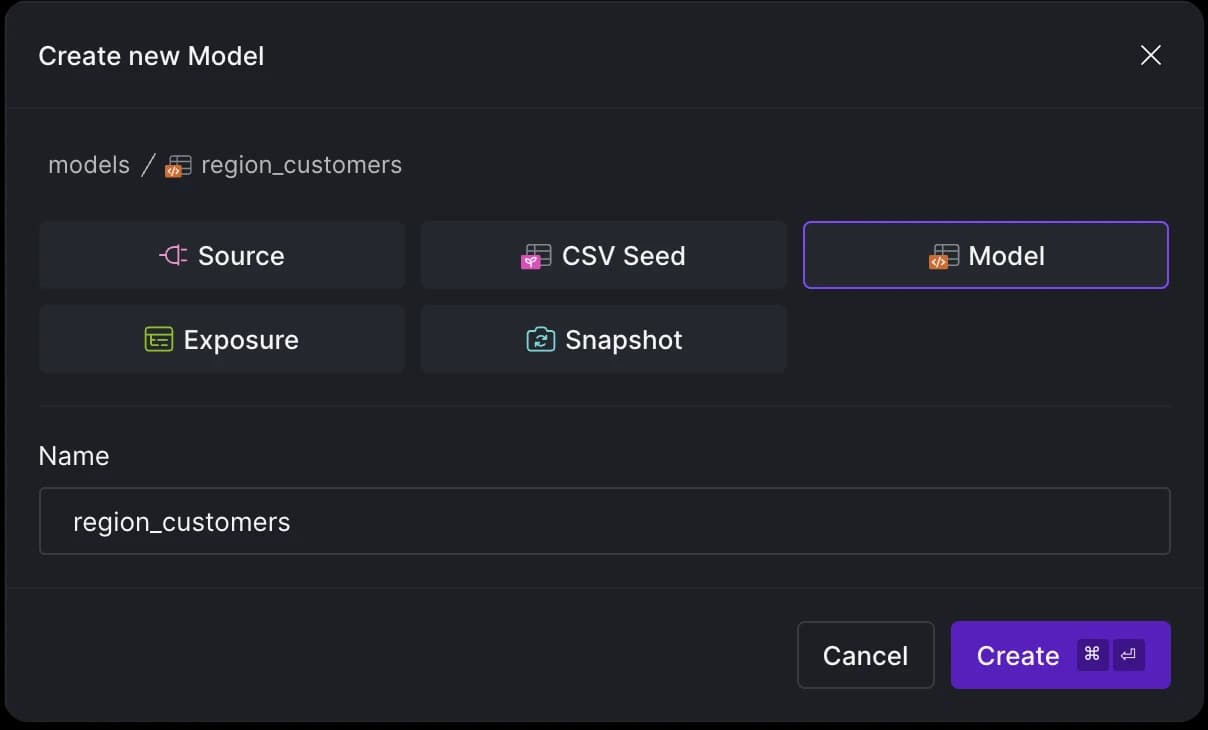
Task: Cancel the new model dialog
Action: [x=866, y=655]
